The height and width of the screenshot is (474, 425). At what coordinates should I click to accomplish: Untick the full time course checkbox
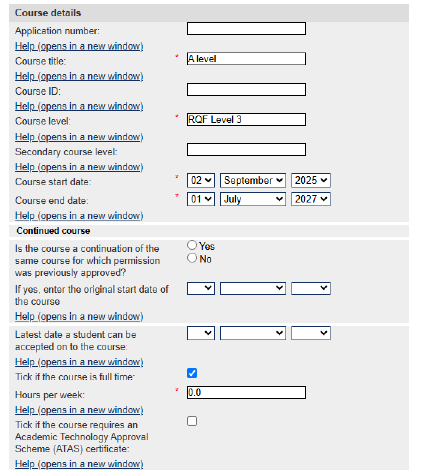pos(192,373)
